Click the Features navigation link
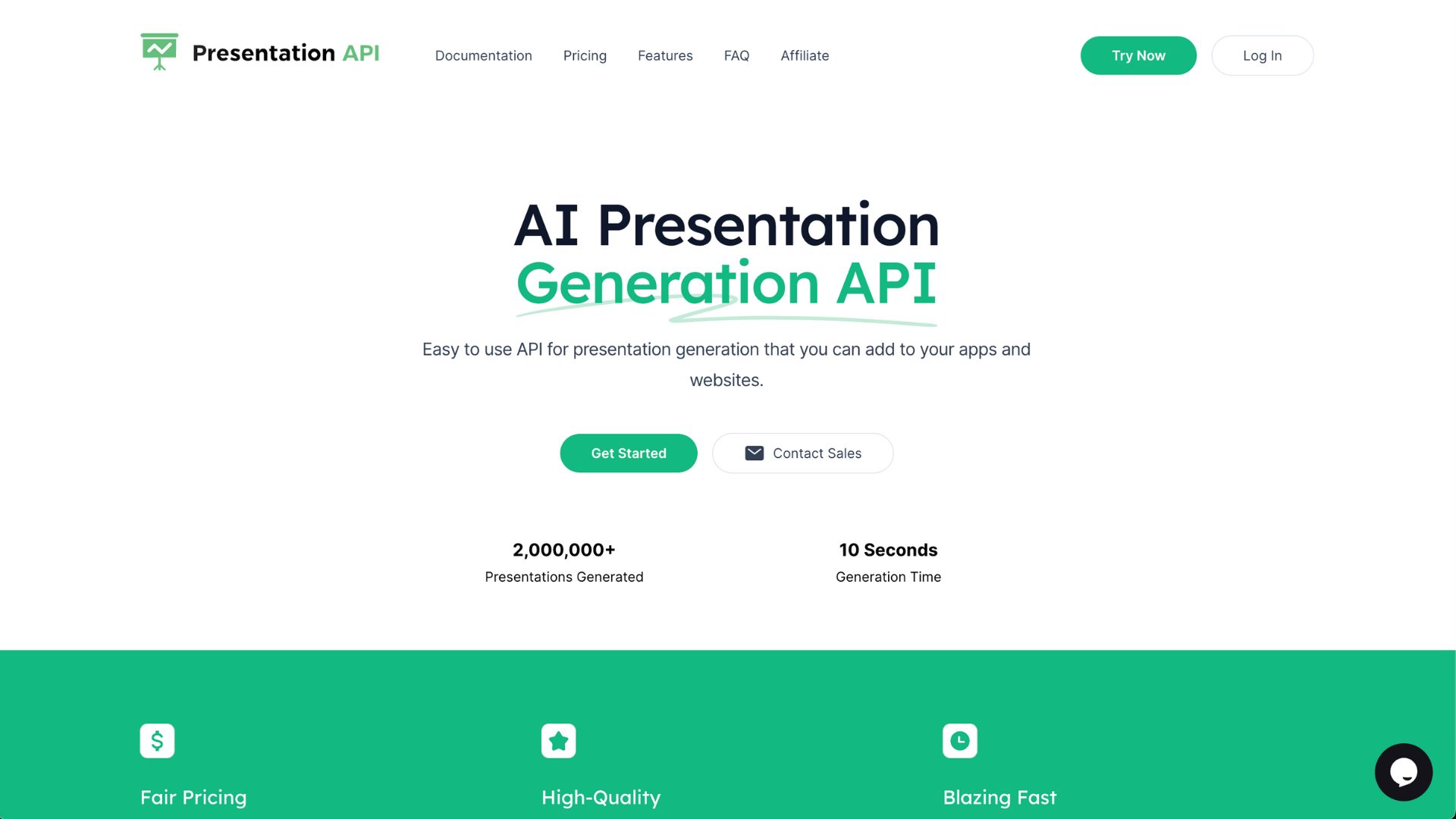The width and height of the screenshot is (1456, 819). pyautogui.click(x=665, y=55)
